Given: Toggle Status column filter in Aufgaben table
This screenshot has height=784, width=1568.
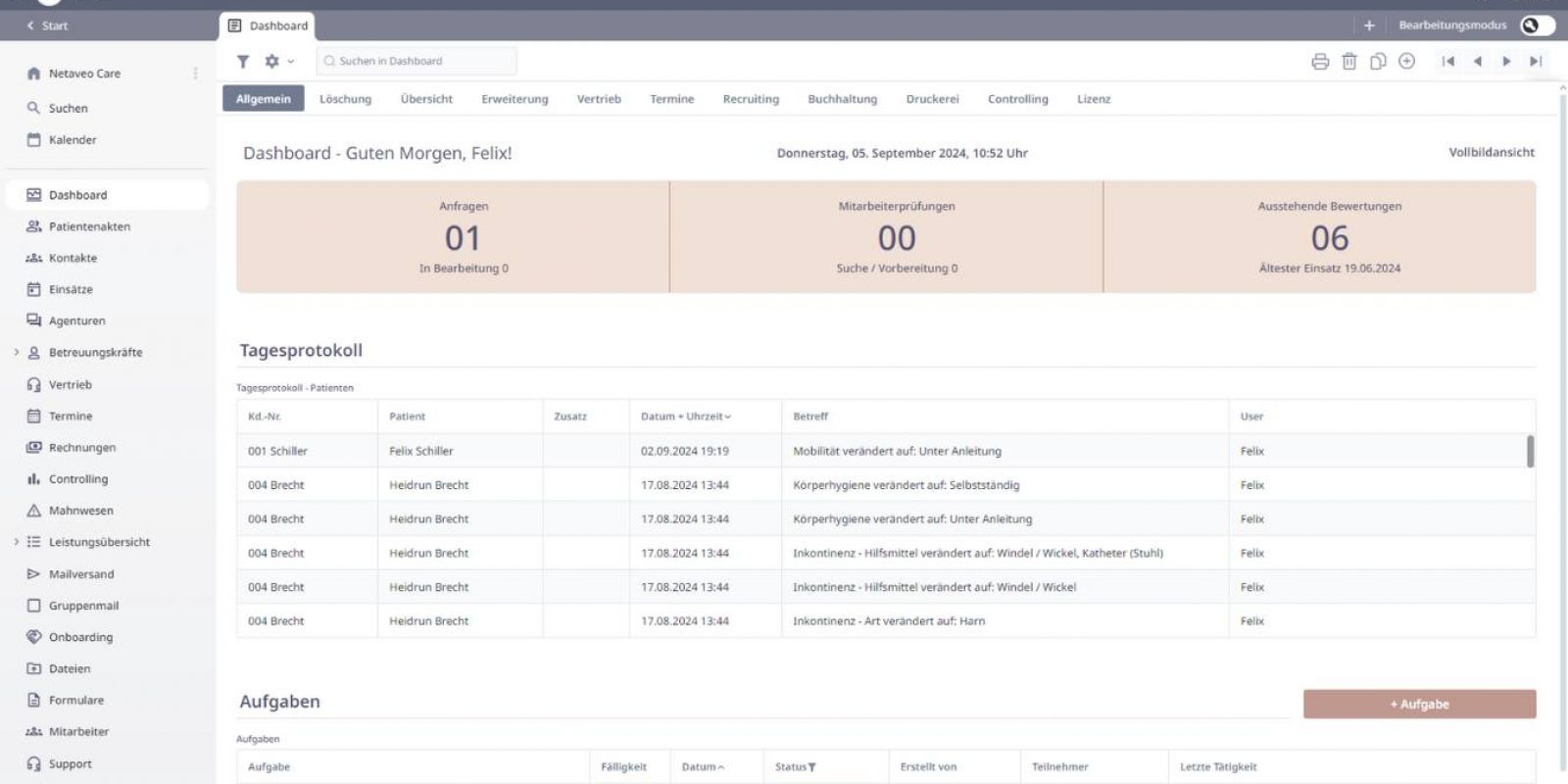Looking at the screenshot, I should (811, 767).
